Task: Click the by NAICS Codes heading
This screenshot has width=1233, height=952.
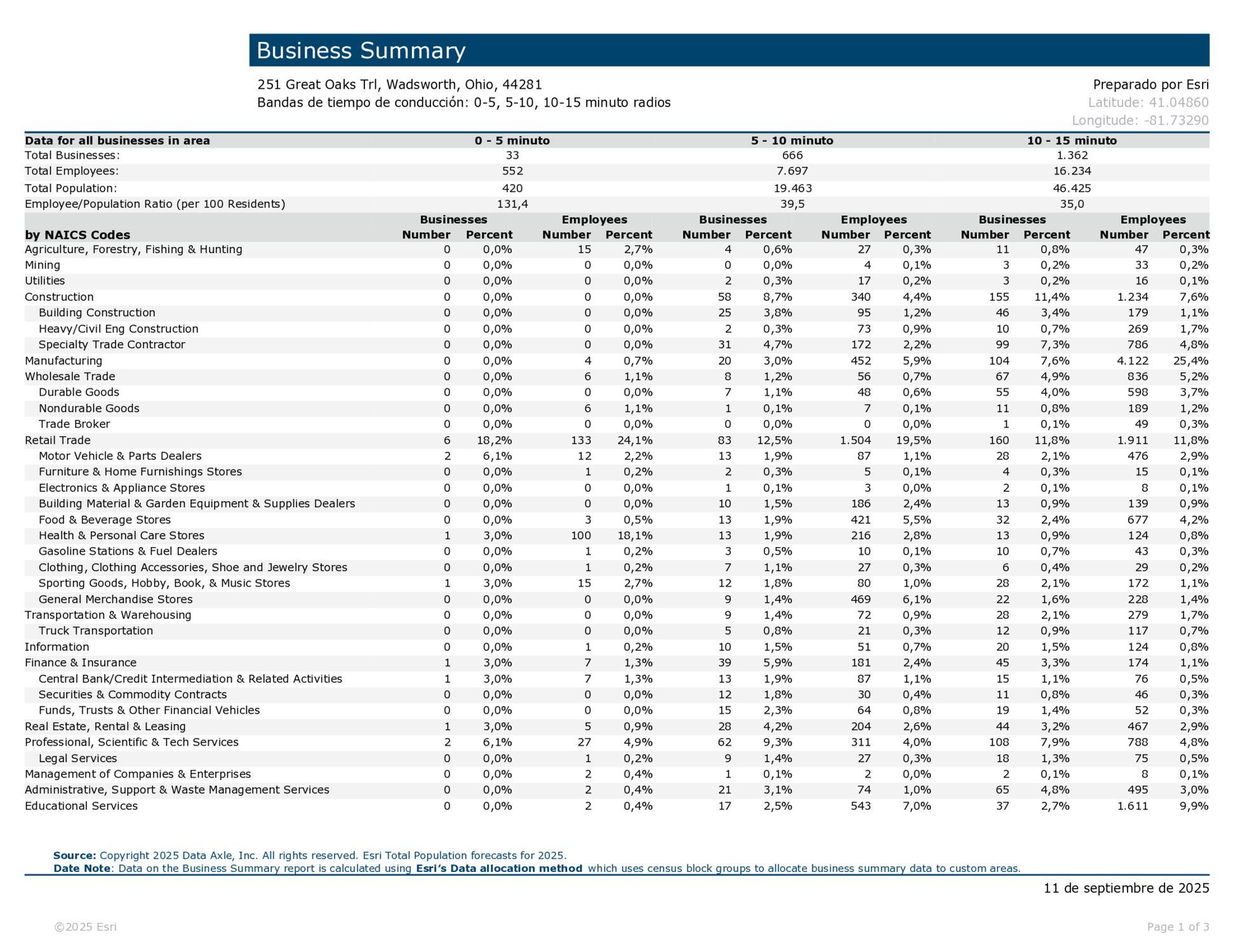Action: pos(77,235)
